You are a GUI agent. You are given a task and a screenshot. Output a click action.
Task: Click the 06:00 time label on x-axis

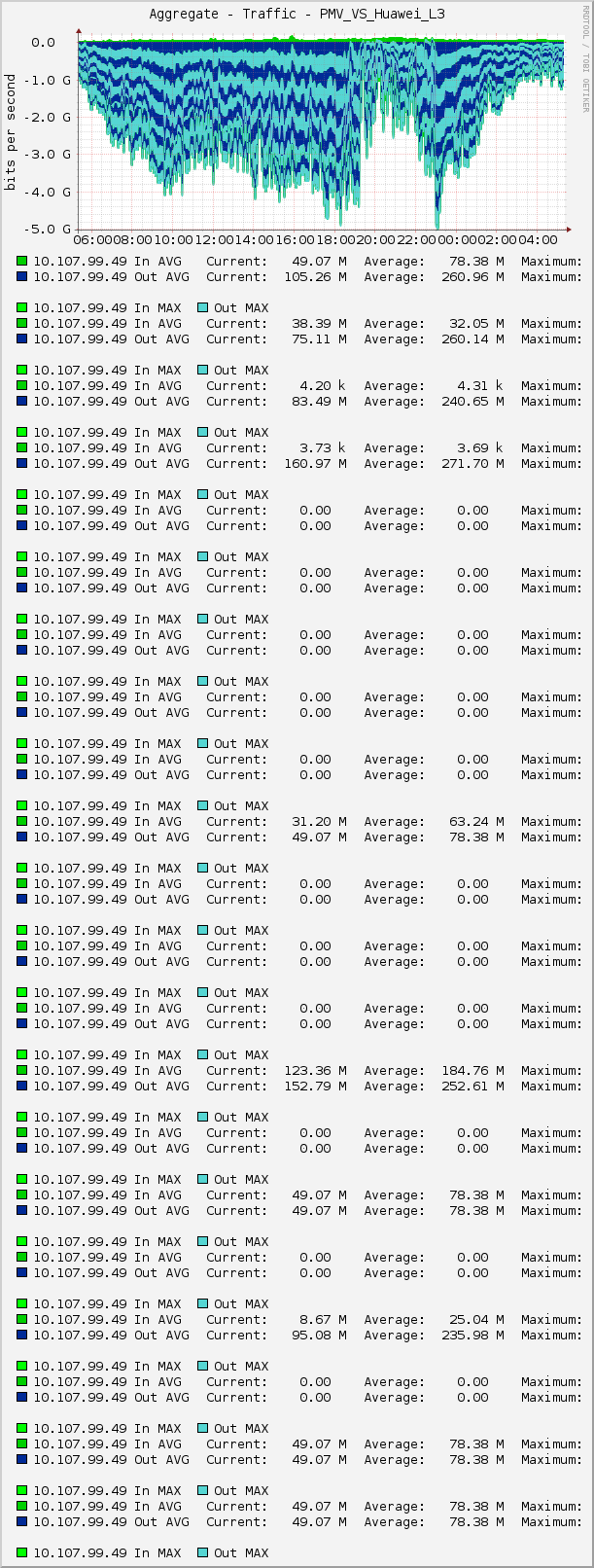pos(92,240)
